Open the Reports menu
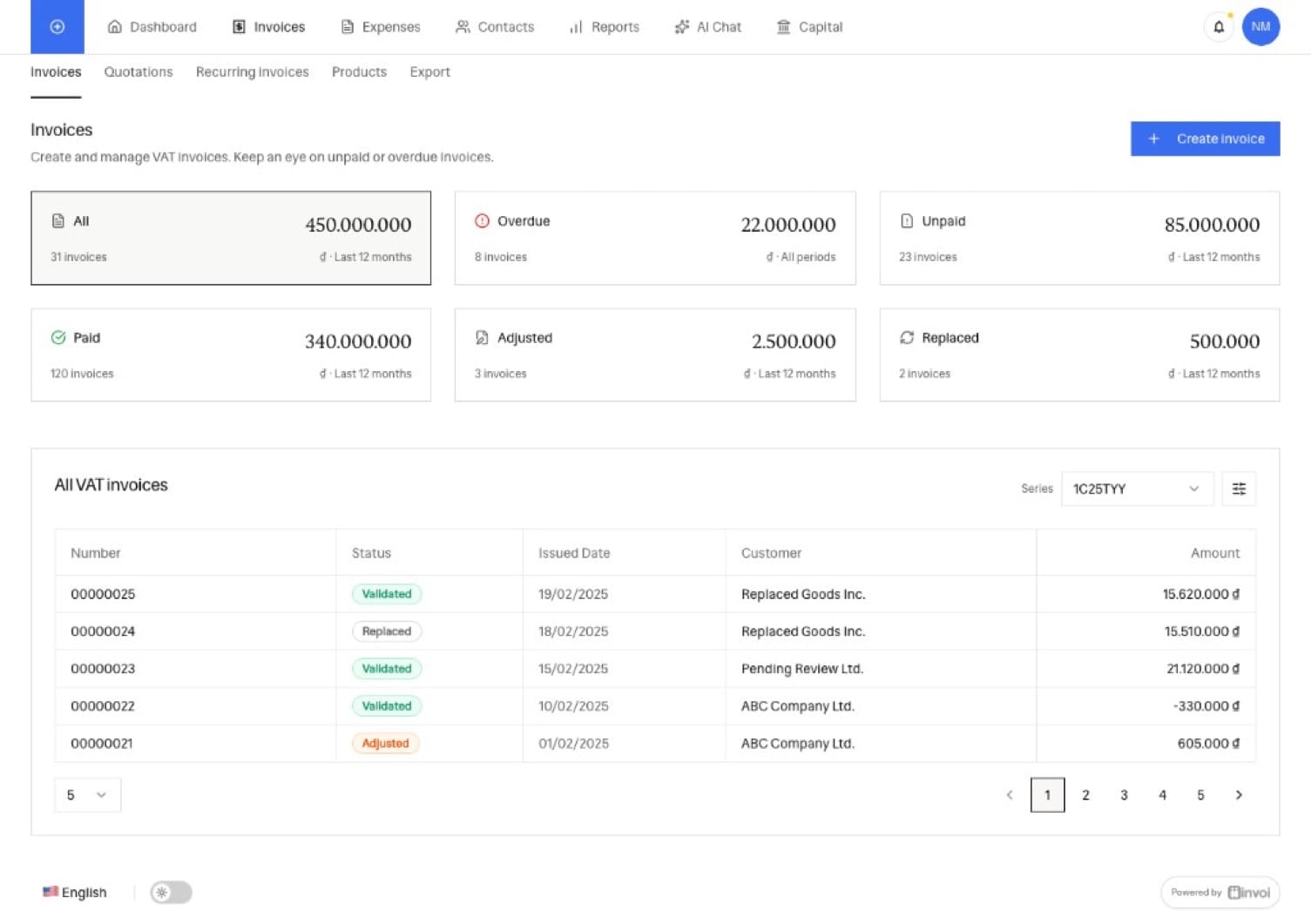 pos(604,27)
